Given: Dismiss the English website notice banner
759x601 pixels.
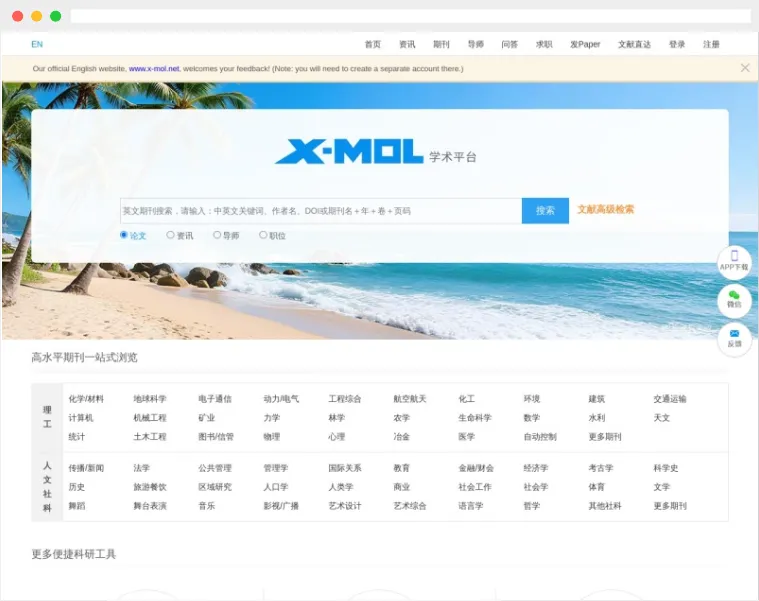Looking at the screenshot, I should click(x=745, y=68).
